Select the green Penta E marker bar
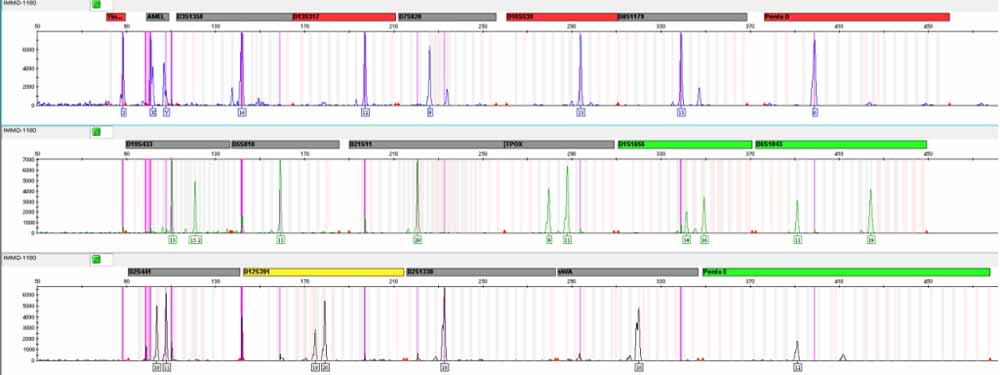Screen dimensions: 1000x375 click(x=846, y=272)
